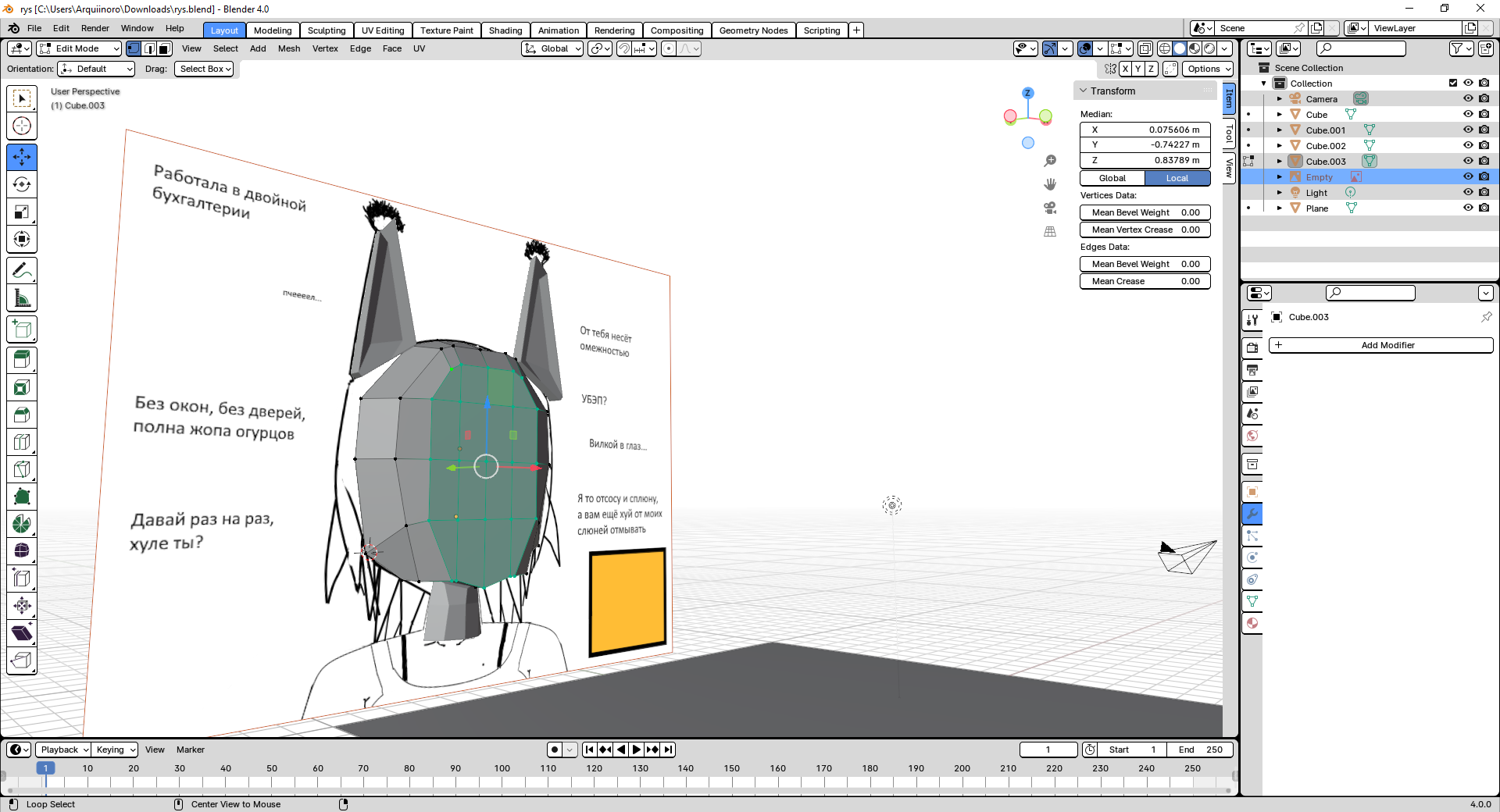Toggle visibility of the Light object
This screenshot has height=812, width=1500.
pos(1468,192)
